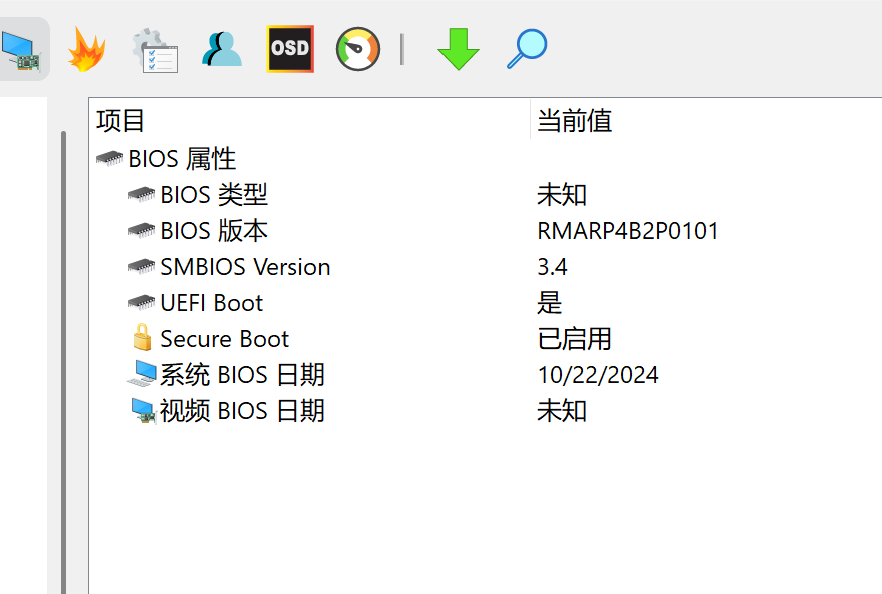Click the 10/22/2024 date value
The height and width of the screenshot is (594, 882).
598,375
